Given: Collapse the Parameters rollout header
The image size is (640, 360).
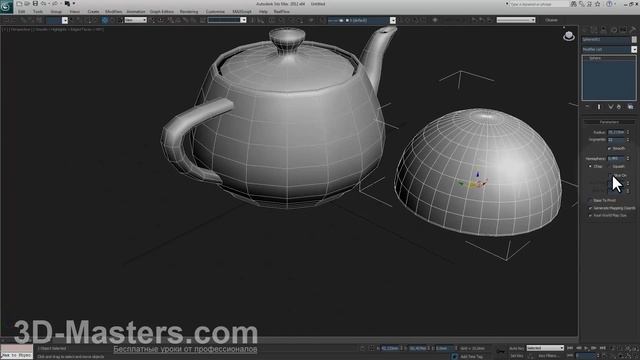Looking at the screenshot, I should coord(609,122).
